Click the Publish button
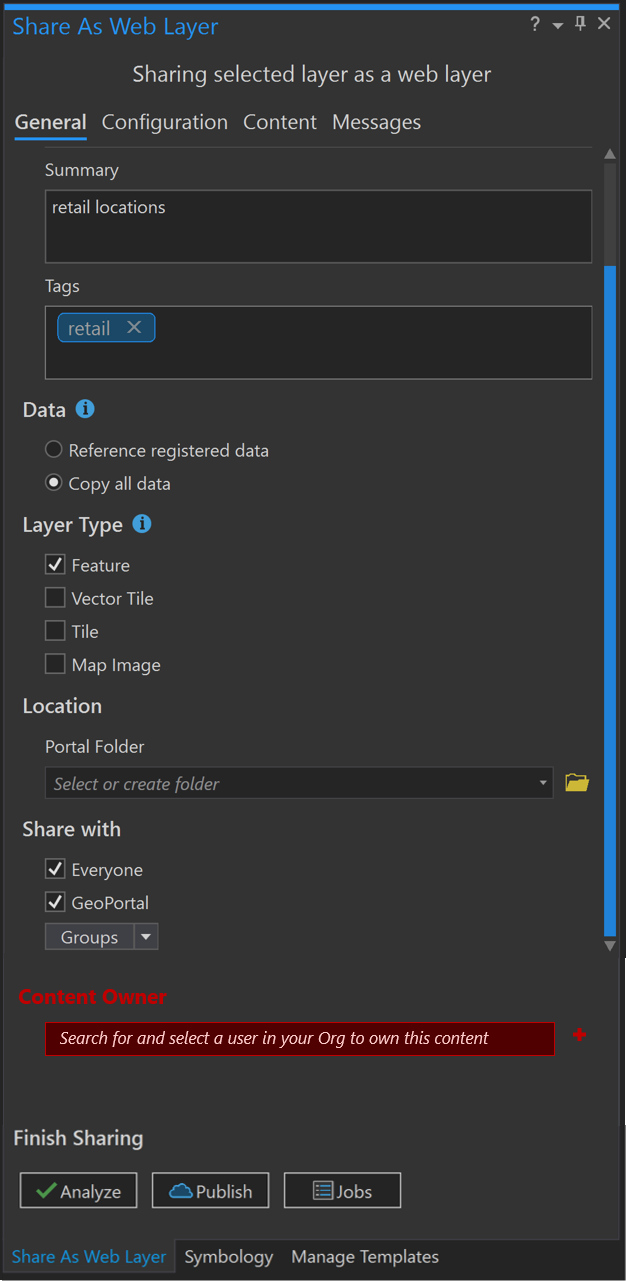 210,1191
